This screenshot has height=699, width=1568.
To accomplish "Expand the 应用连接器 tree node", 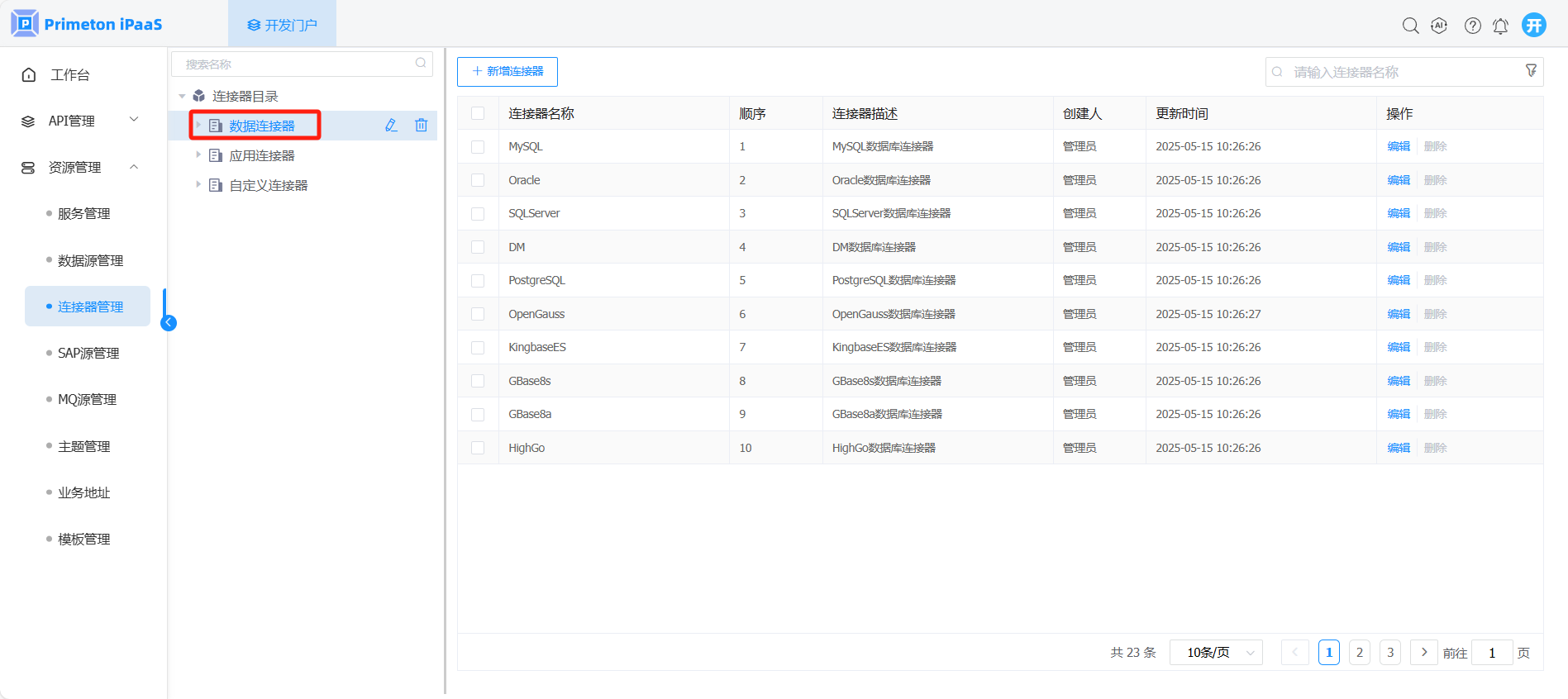I will 198,155.
